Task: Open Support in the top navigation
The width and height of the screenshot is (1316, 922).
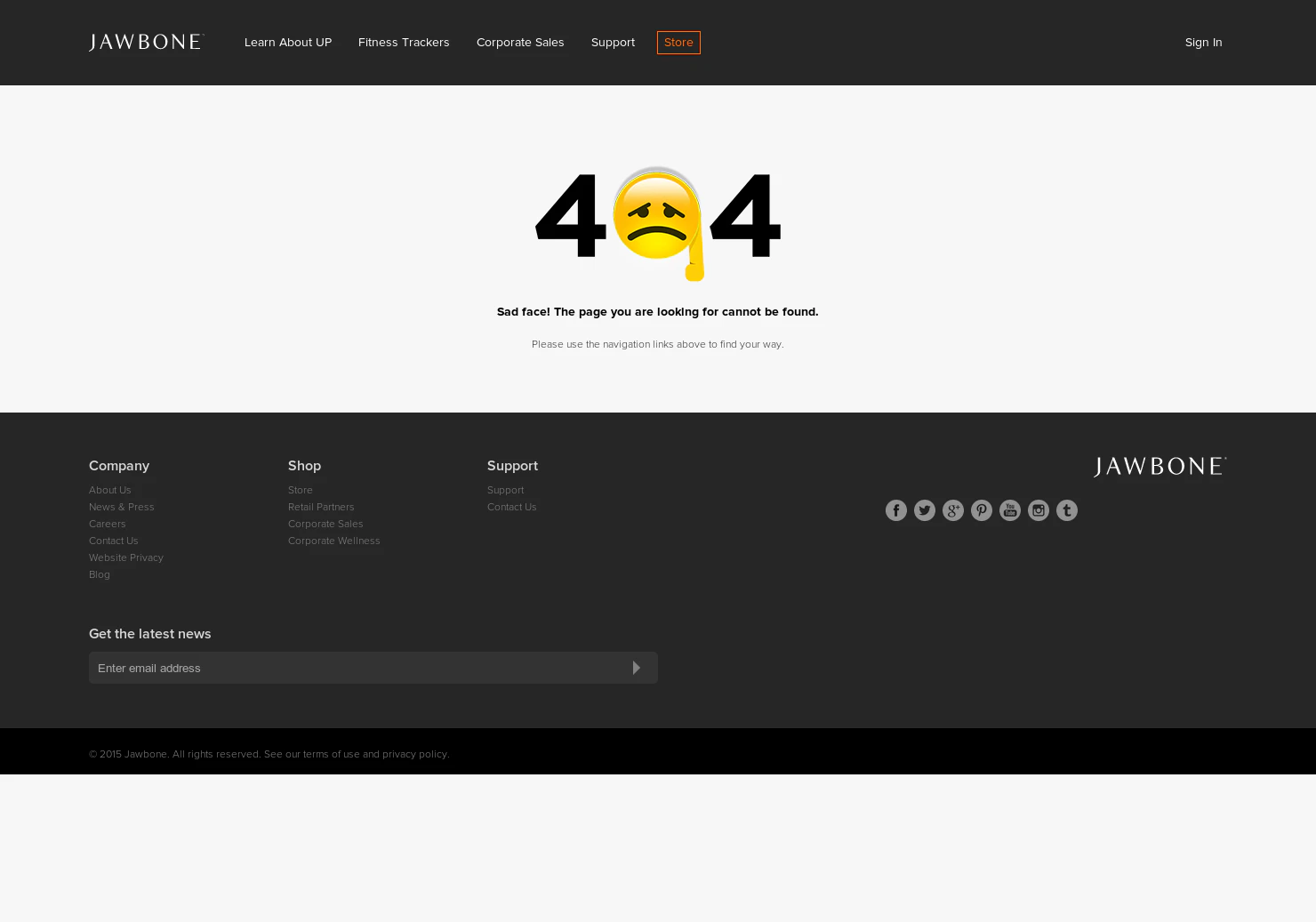Action: [613, 43]
